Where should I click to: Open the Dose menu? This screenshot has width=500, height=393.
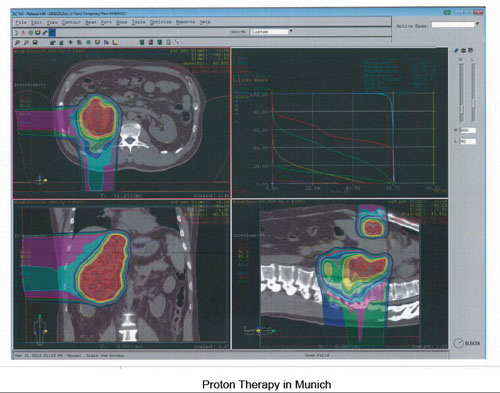pos(122,22)
